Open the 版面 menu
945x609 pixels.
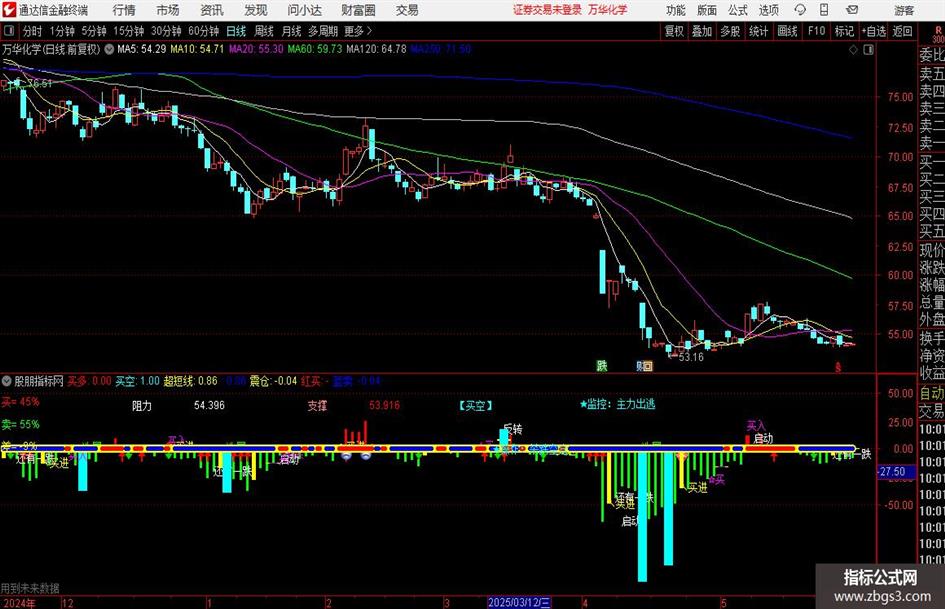tap(706, 10)
